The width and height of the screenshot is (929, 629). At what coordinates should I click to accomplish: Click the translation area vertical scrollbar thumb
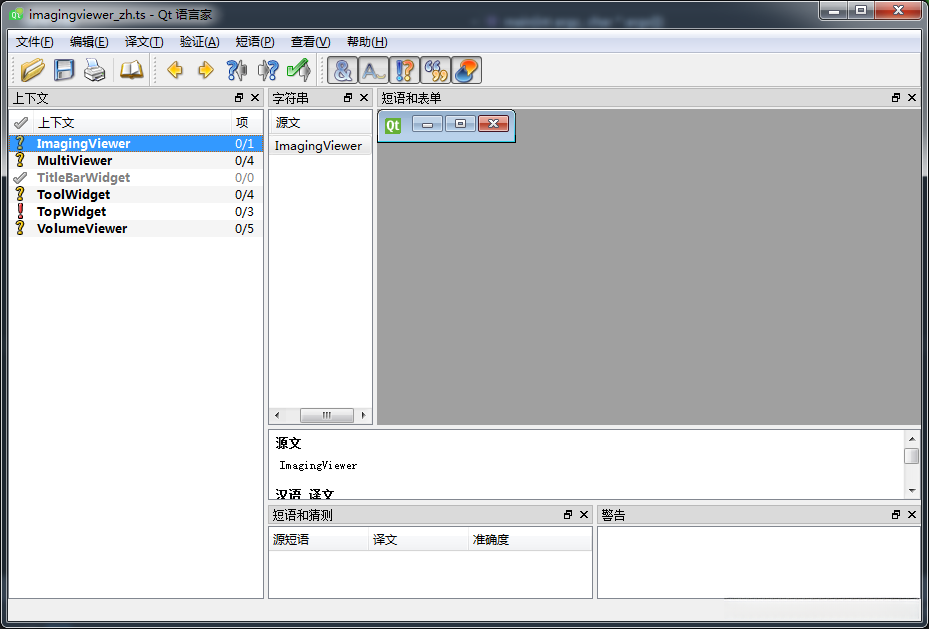912,456
